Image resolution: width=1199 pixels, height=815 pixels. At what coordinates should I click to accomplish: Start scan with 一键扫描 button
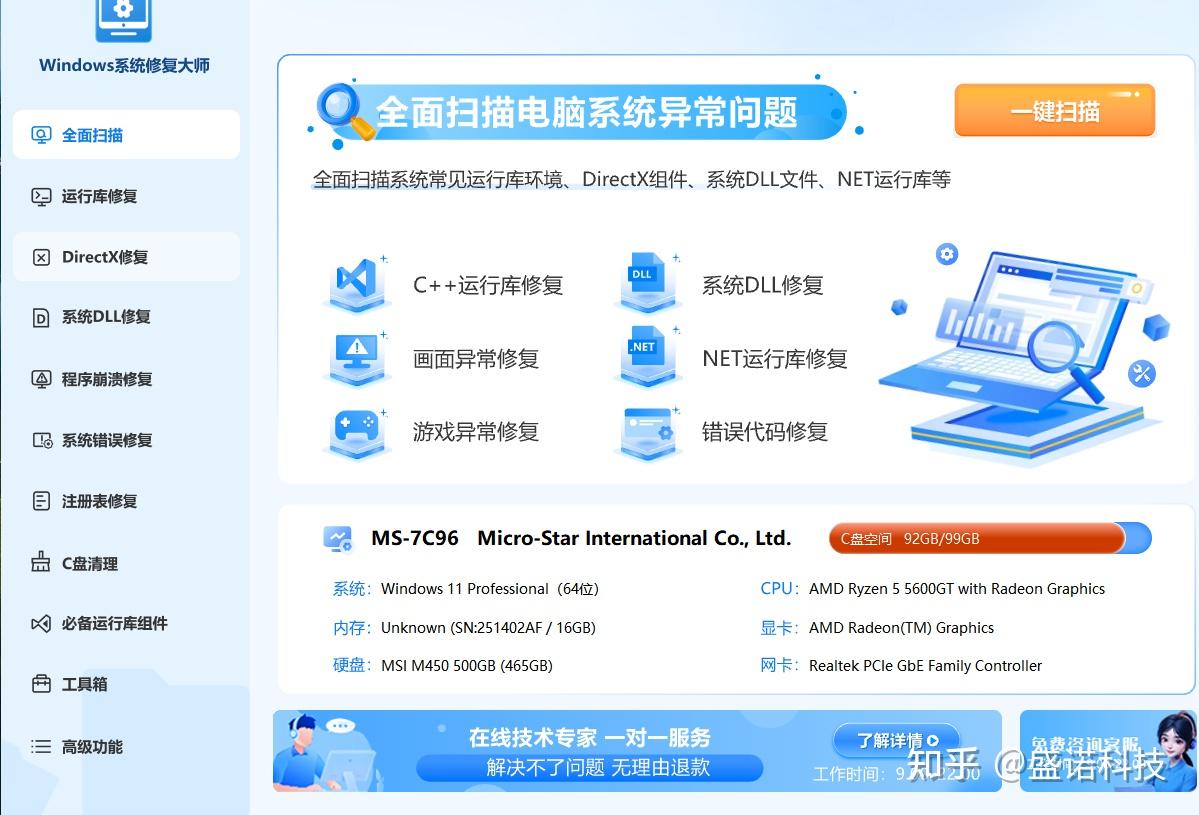coord(1054,111)
